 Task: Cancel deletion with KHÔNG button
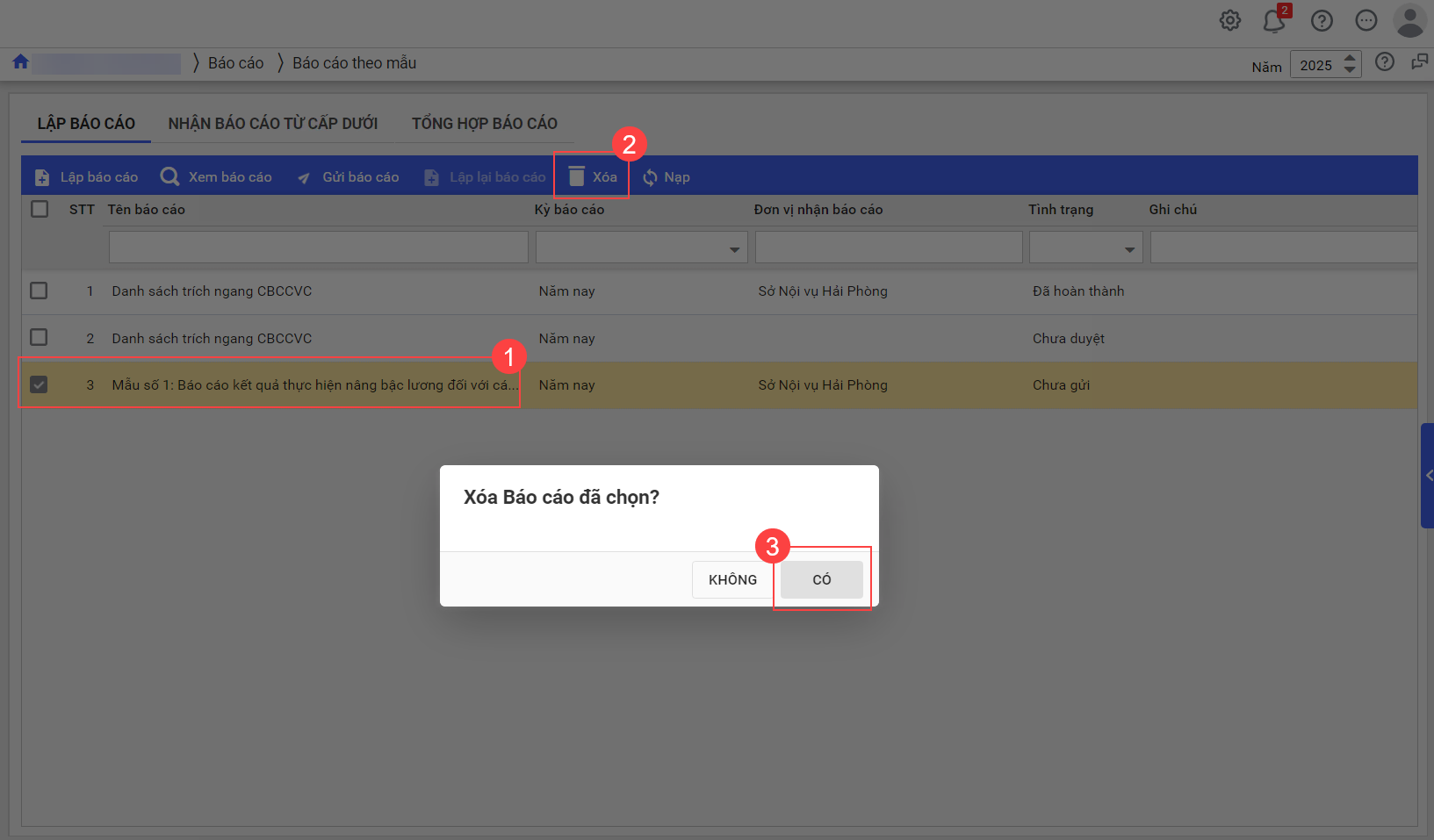[x=732, y=579]
